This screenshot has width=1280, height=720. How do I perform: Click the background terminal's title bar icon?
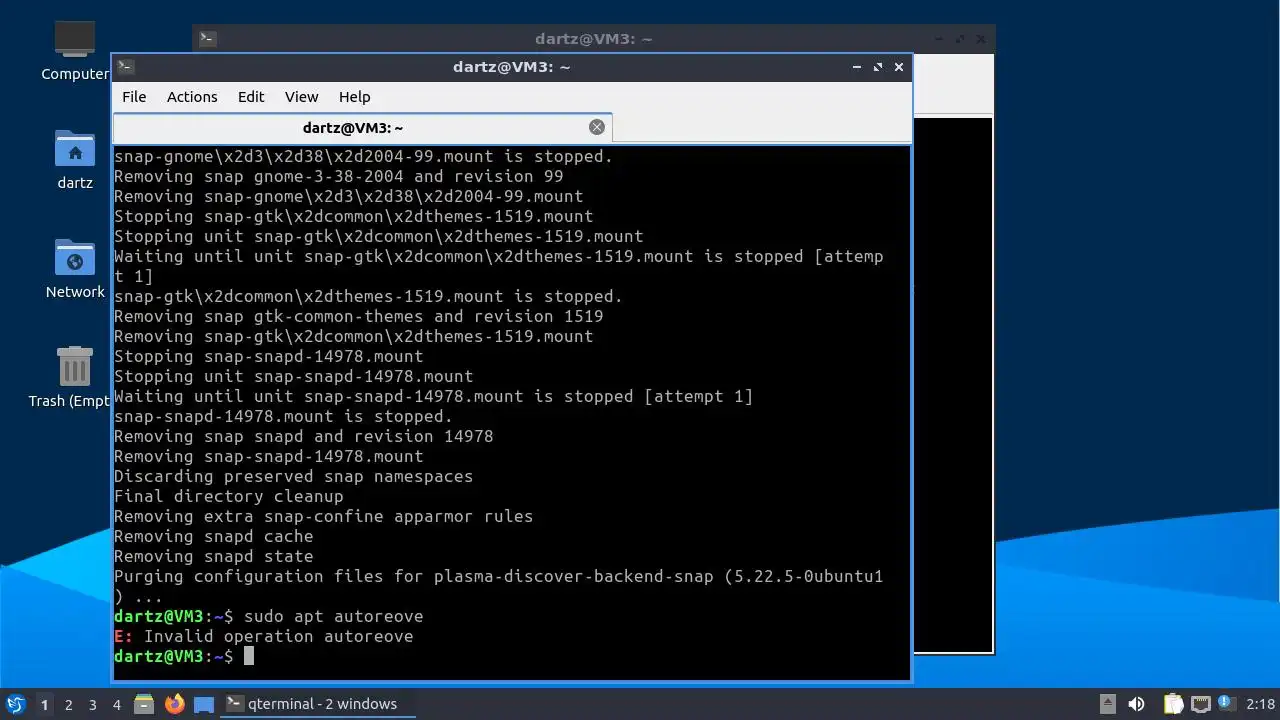[207, 39]
